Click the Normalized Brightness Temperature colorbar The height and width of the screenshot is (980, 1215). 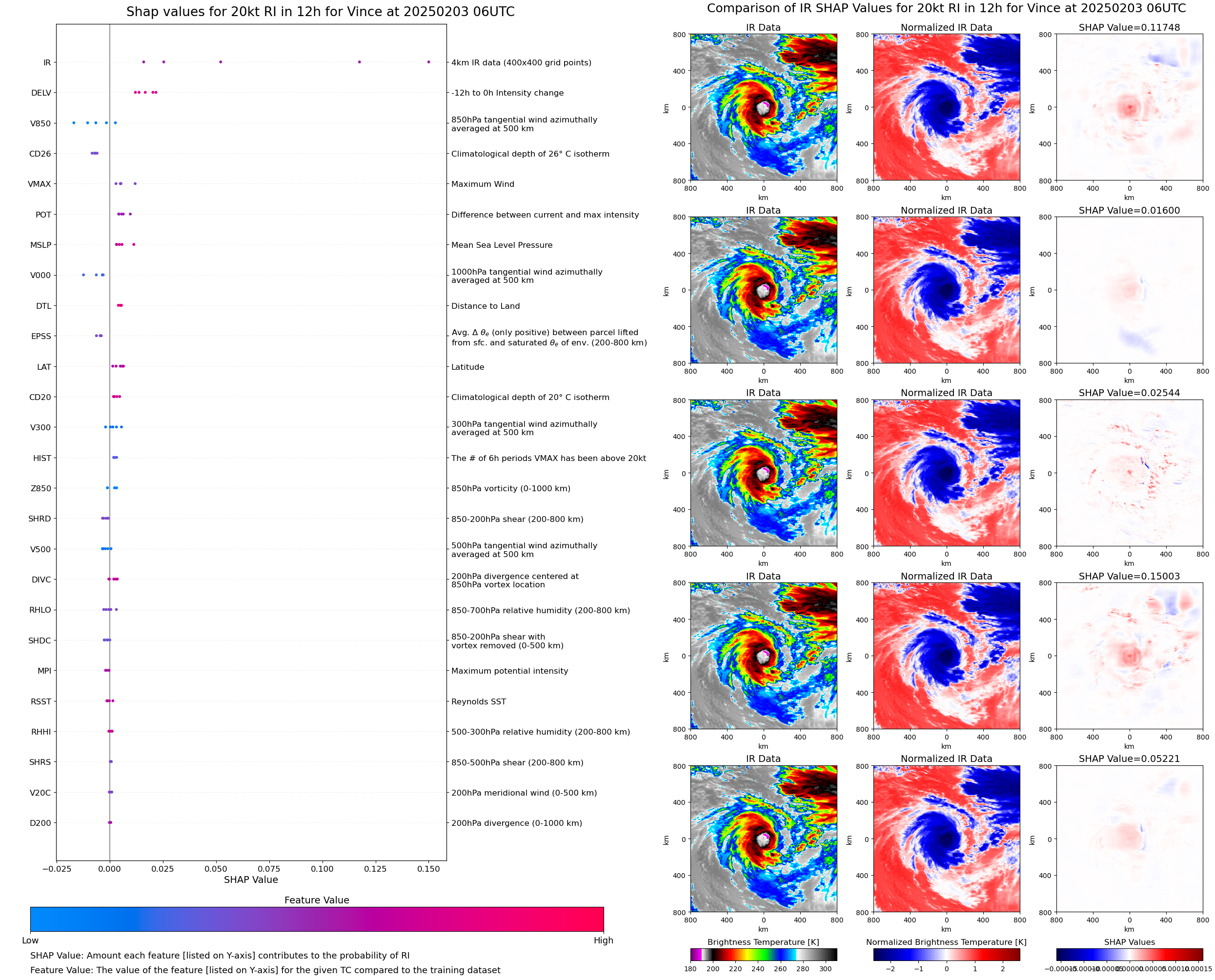[x=946, y=954]
